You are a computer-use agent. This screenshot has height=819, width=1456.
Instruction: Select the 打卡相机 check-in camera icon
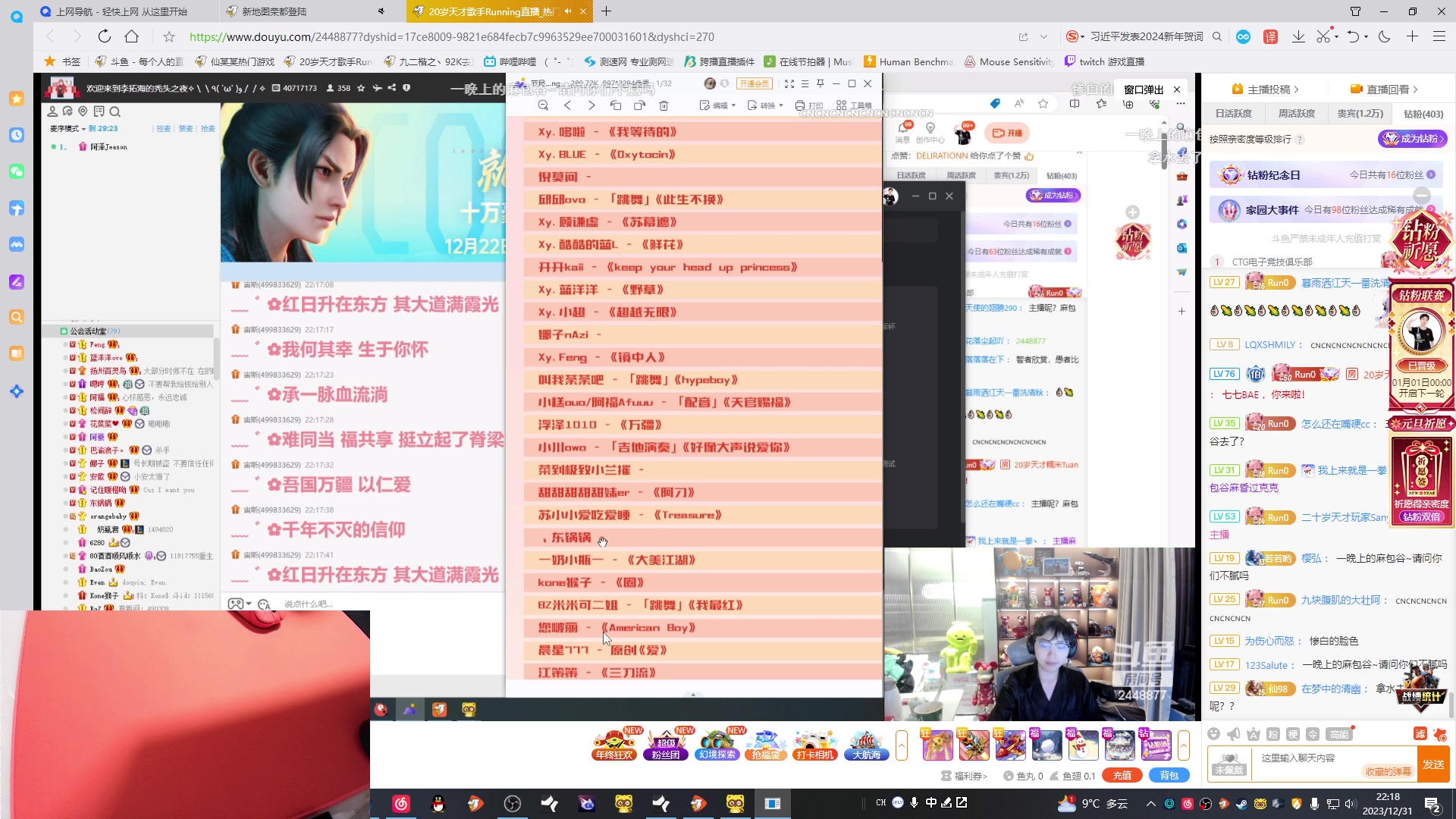coord(816,745)
